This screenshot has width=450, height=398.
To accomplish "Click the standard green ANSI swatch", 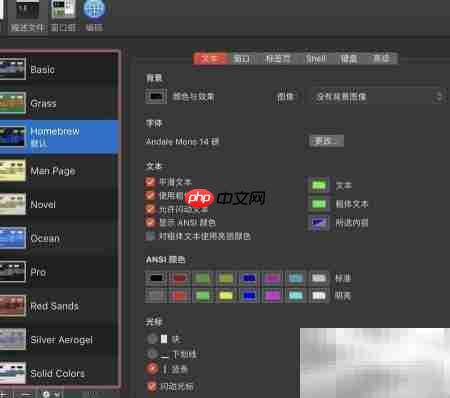I will (x=202, y=278).
